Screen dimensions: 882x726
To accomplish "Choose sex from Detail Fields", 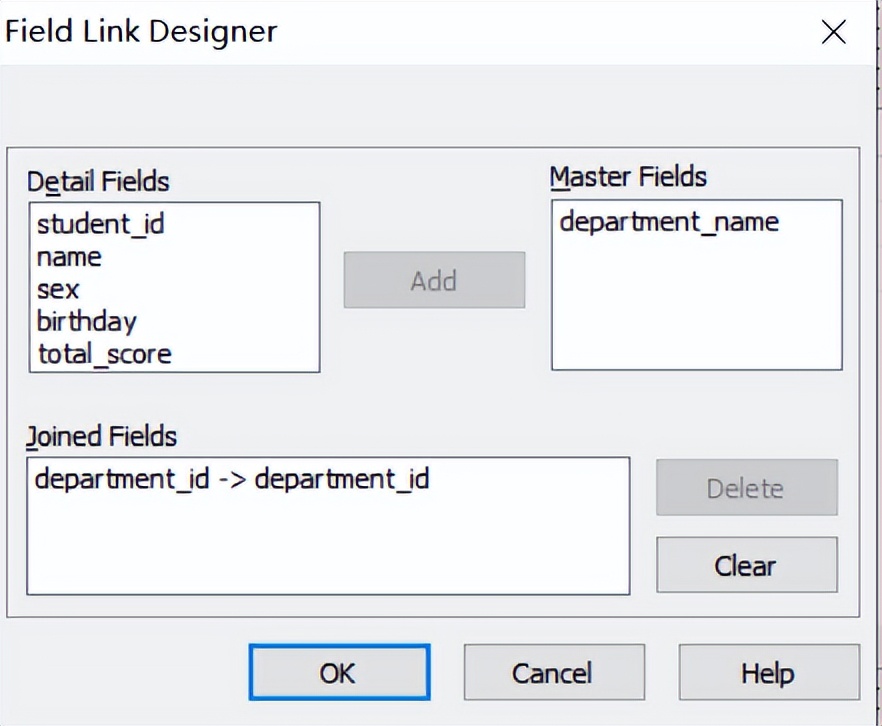I will [58, 290].
